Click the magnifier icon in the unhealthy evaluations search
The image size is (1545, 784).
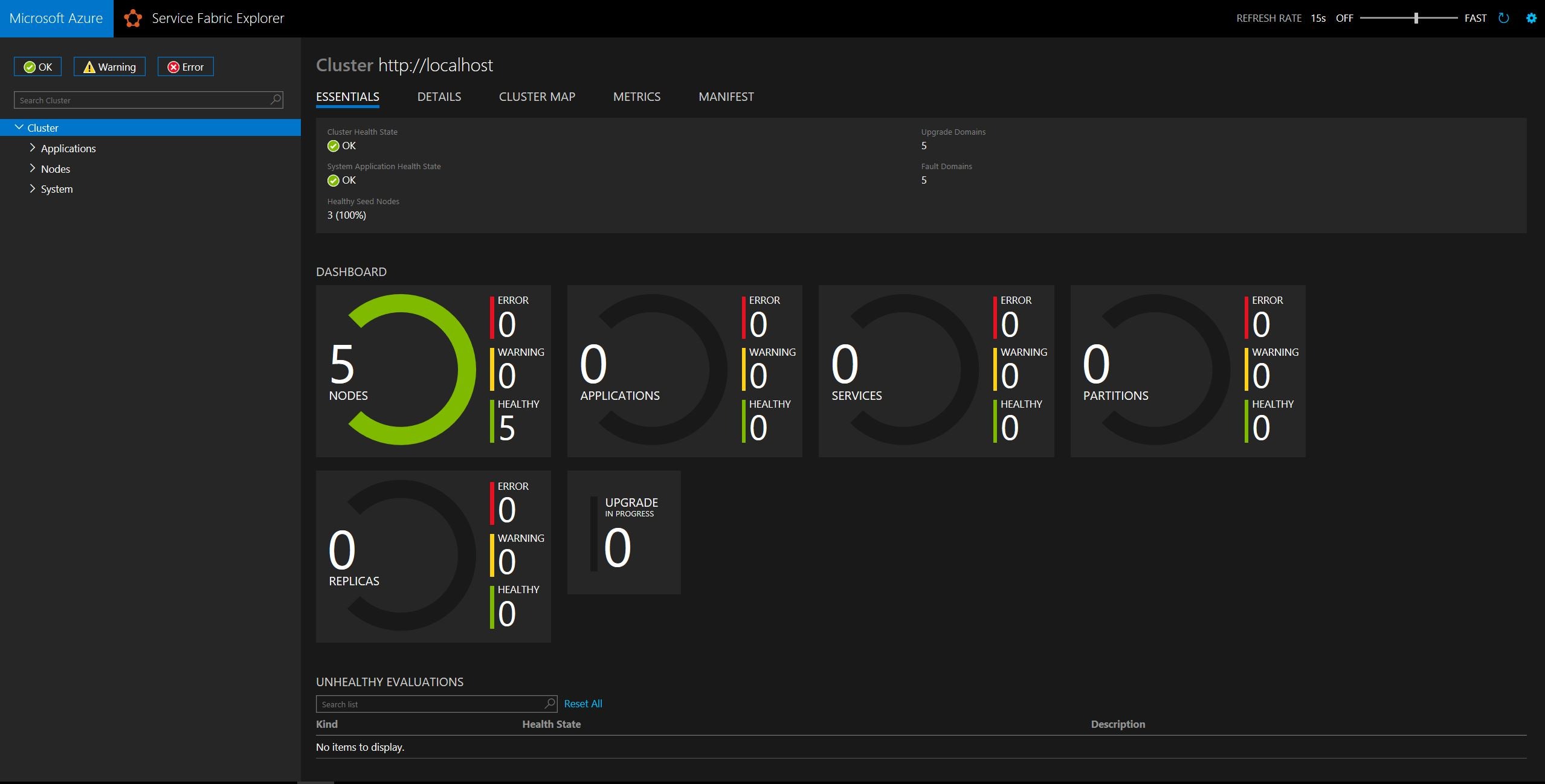(549, 704)
